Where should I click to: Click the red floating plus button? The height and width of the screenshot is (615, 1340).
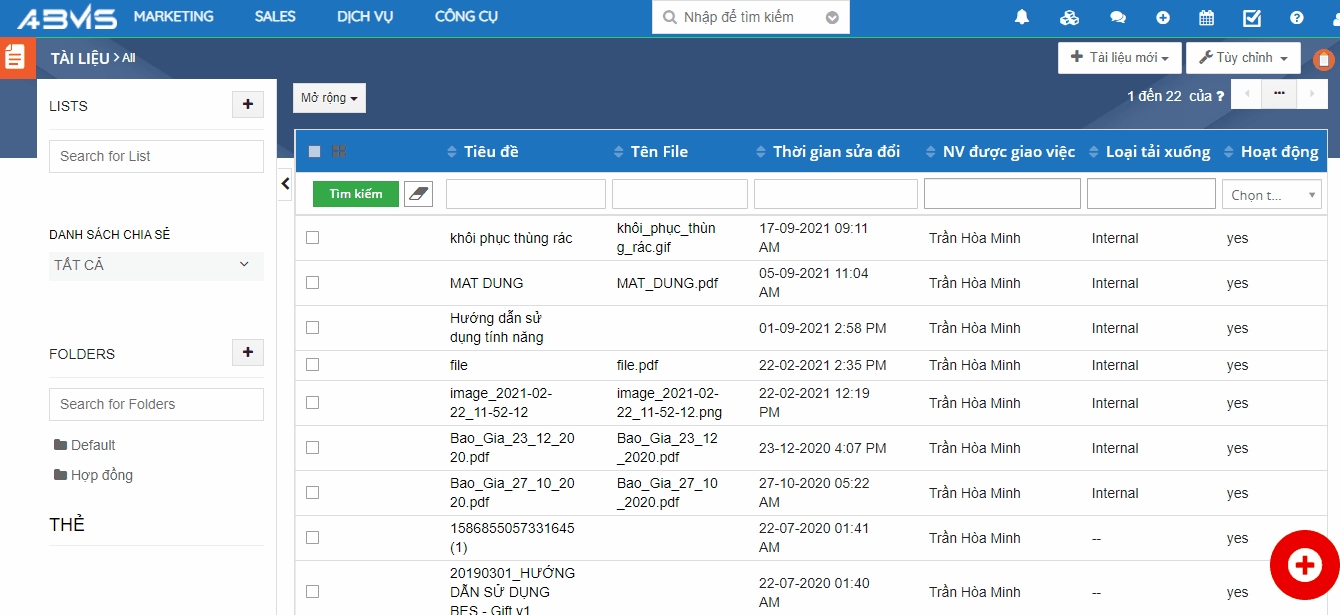pos(1304,565)
